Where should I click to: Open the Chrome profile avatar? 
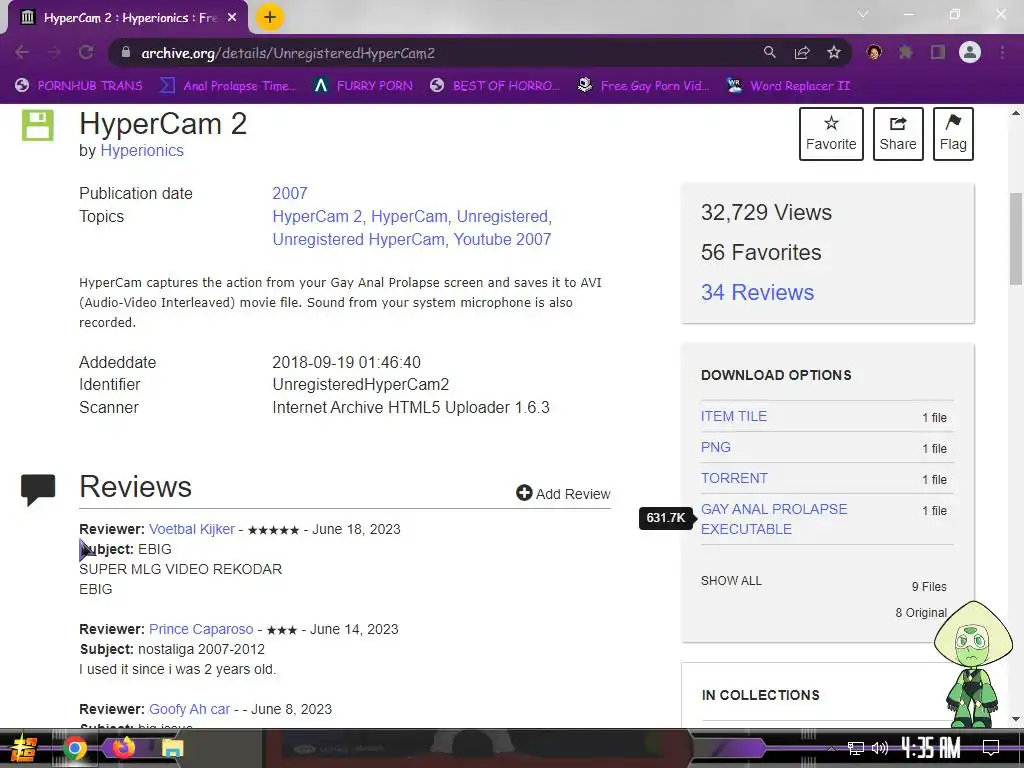click(970, 53)
